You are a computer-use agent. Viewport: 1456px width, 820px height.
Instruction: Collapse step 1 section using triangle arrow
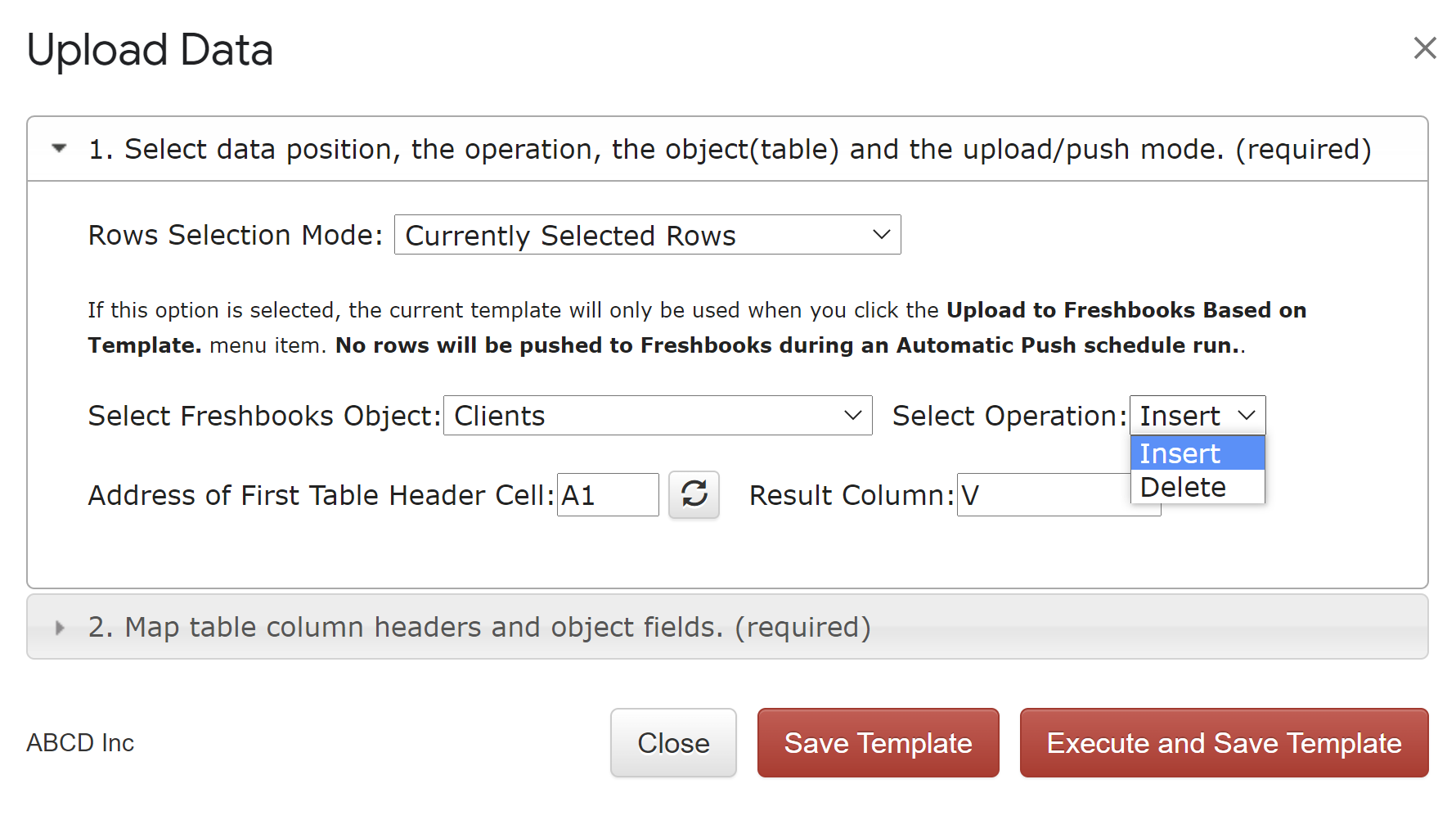pos(59,148)
